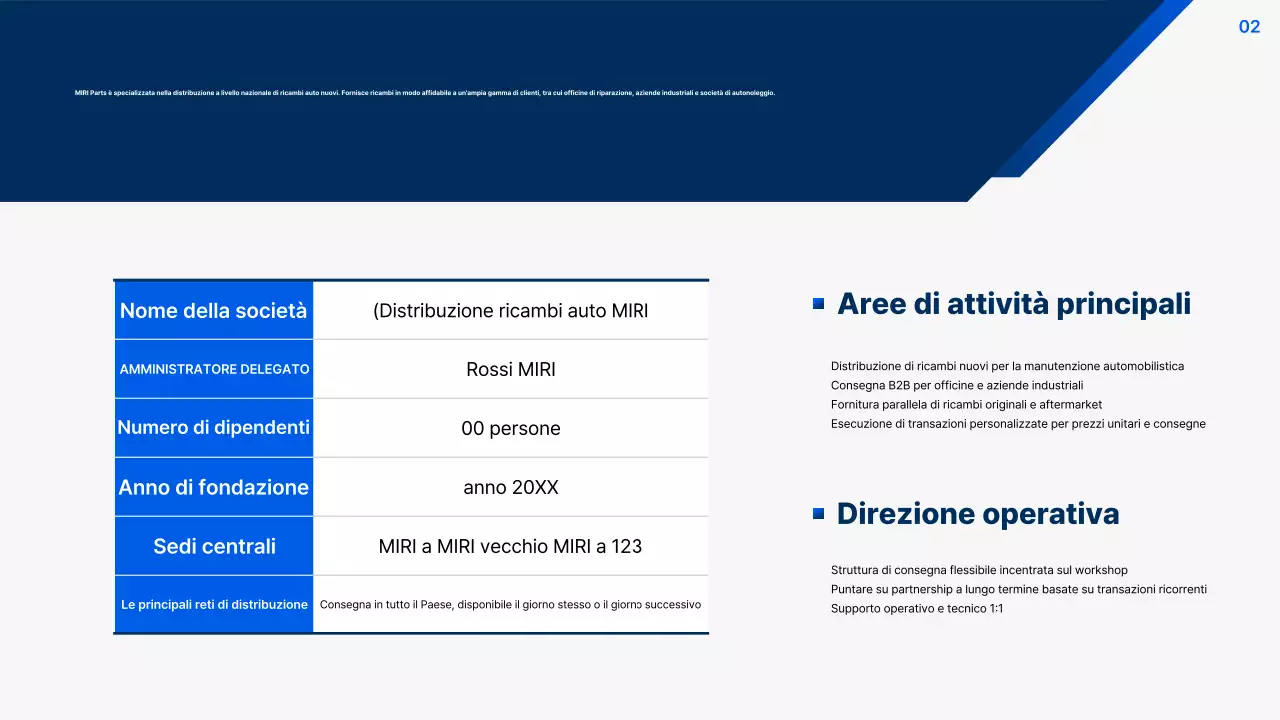
Task: Click the blue square bullet beside Aree di attività principali
Action: click(819, 301)
